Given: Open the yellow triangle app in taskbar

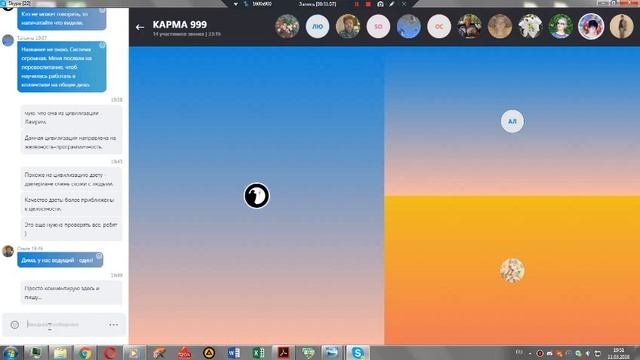Looking at the screenshot, I should point(209,353).
